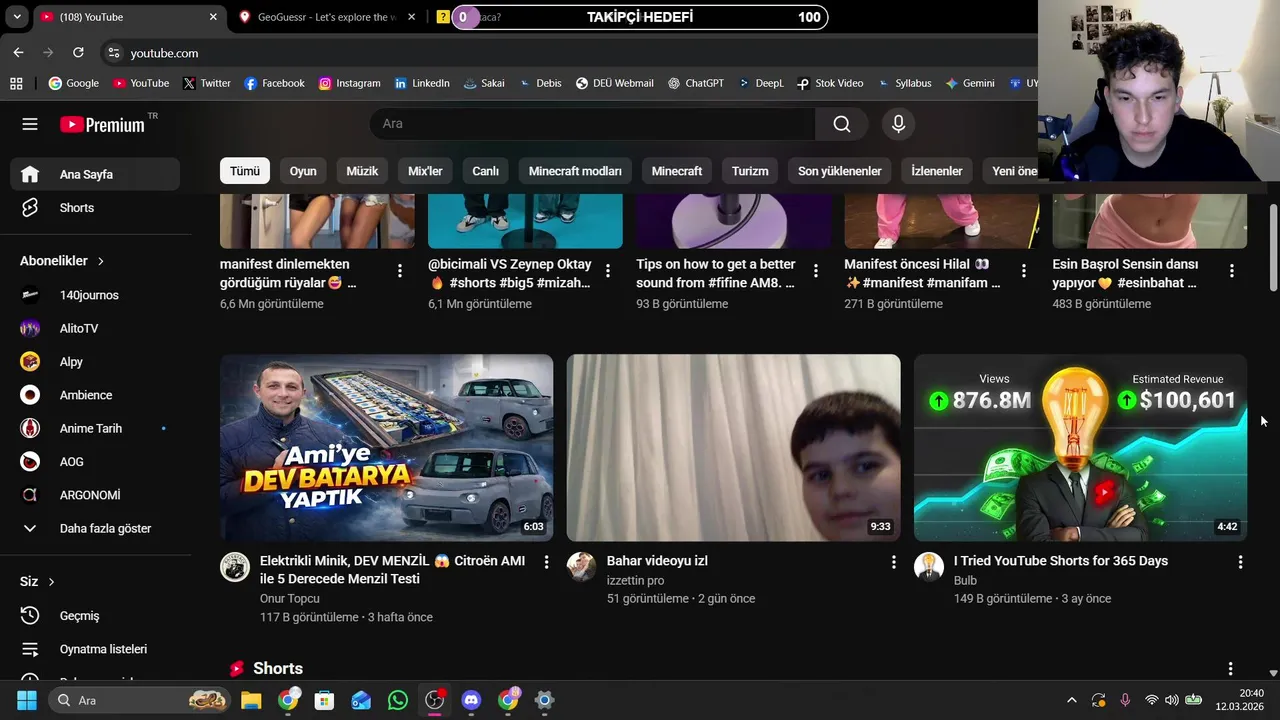Play Ami'ye Dev Batarya thumbnail video
Image resolution: width=1280 pixels, height=720 pixels.
pyautogui.click(x=386, y=448)
